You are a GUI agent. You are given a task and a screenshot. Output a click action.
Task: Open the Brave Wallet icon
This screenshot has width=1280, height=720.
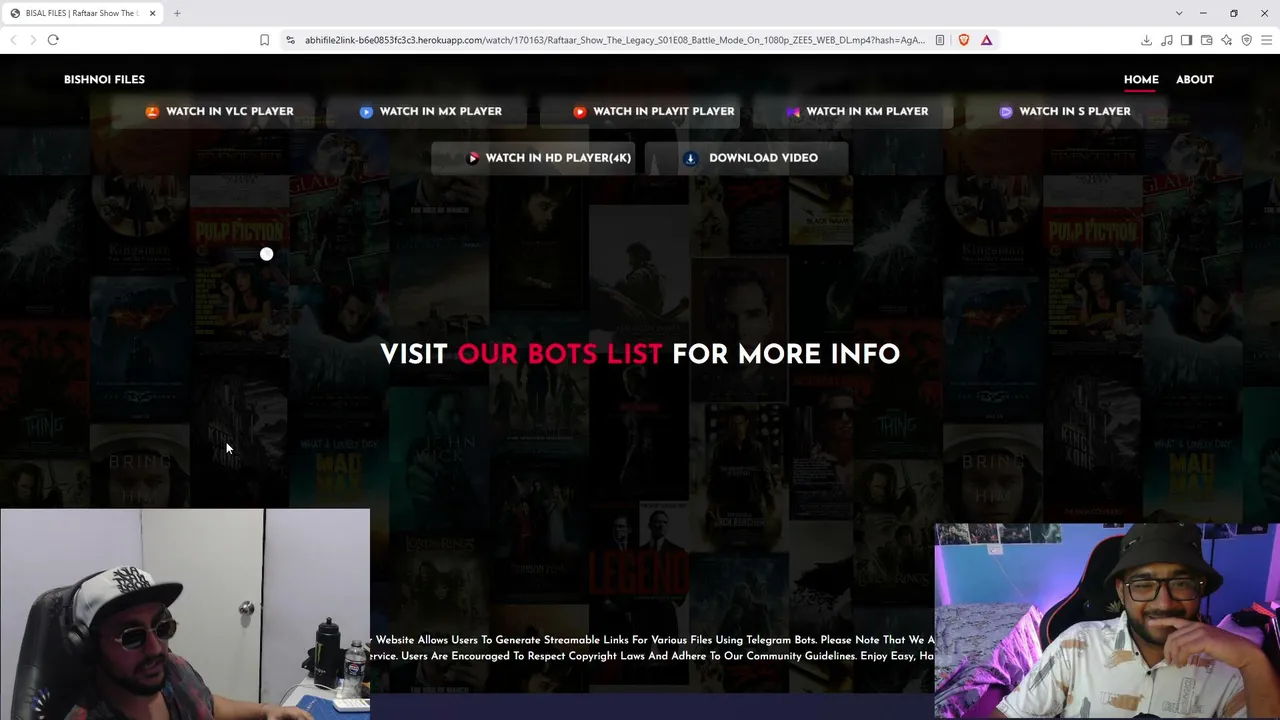coord(1206,40)
